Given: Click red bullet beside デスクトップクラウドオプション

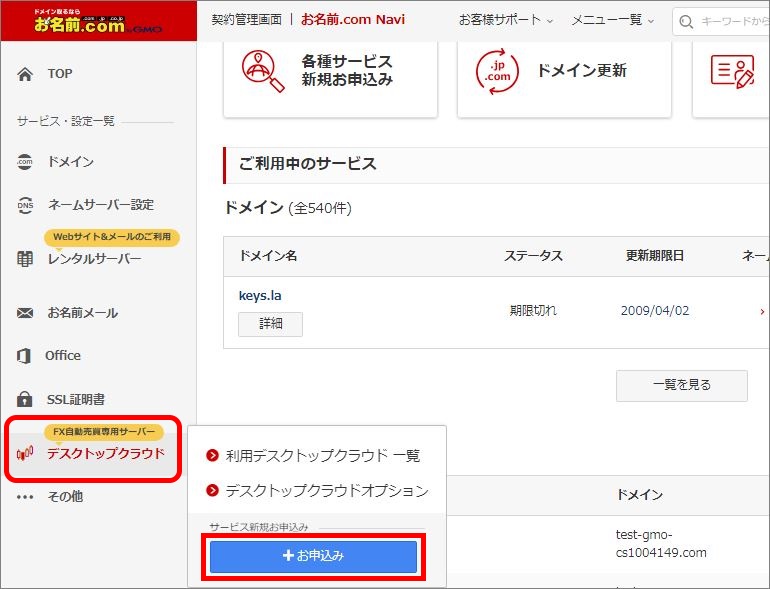Looking at the screenshot, I should [x=212, y=490].
